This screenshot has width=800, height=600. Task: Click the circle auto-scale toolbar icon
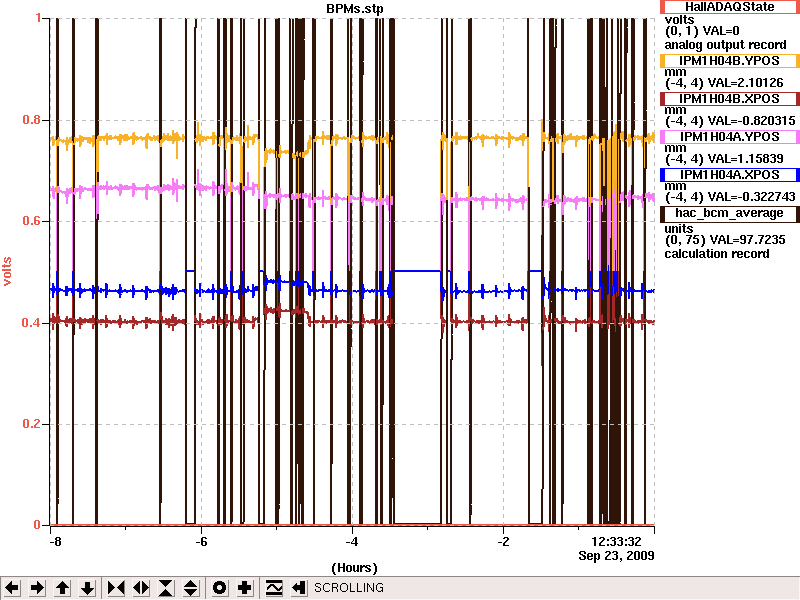tap(219, 588)
